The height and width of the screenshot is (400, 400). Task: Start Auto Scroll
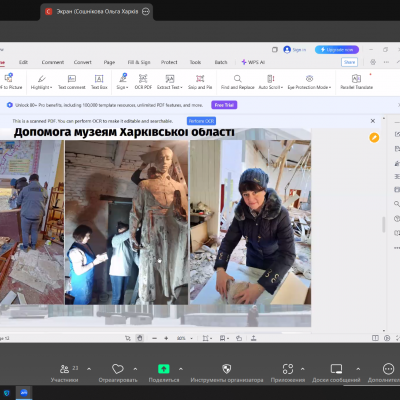[270, 82]
